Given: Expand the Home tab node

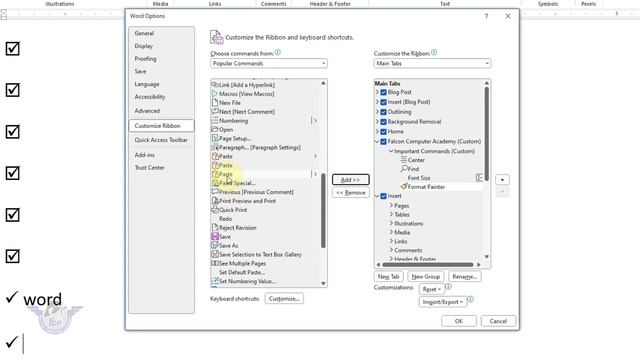Looking at the screenshot, I should coord(377,131).
